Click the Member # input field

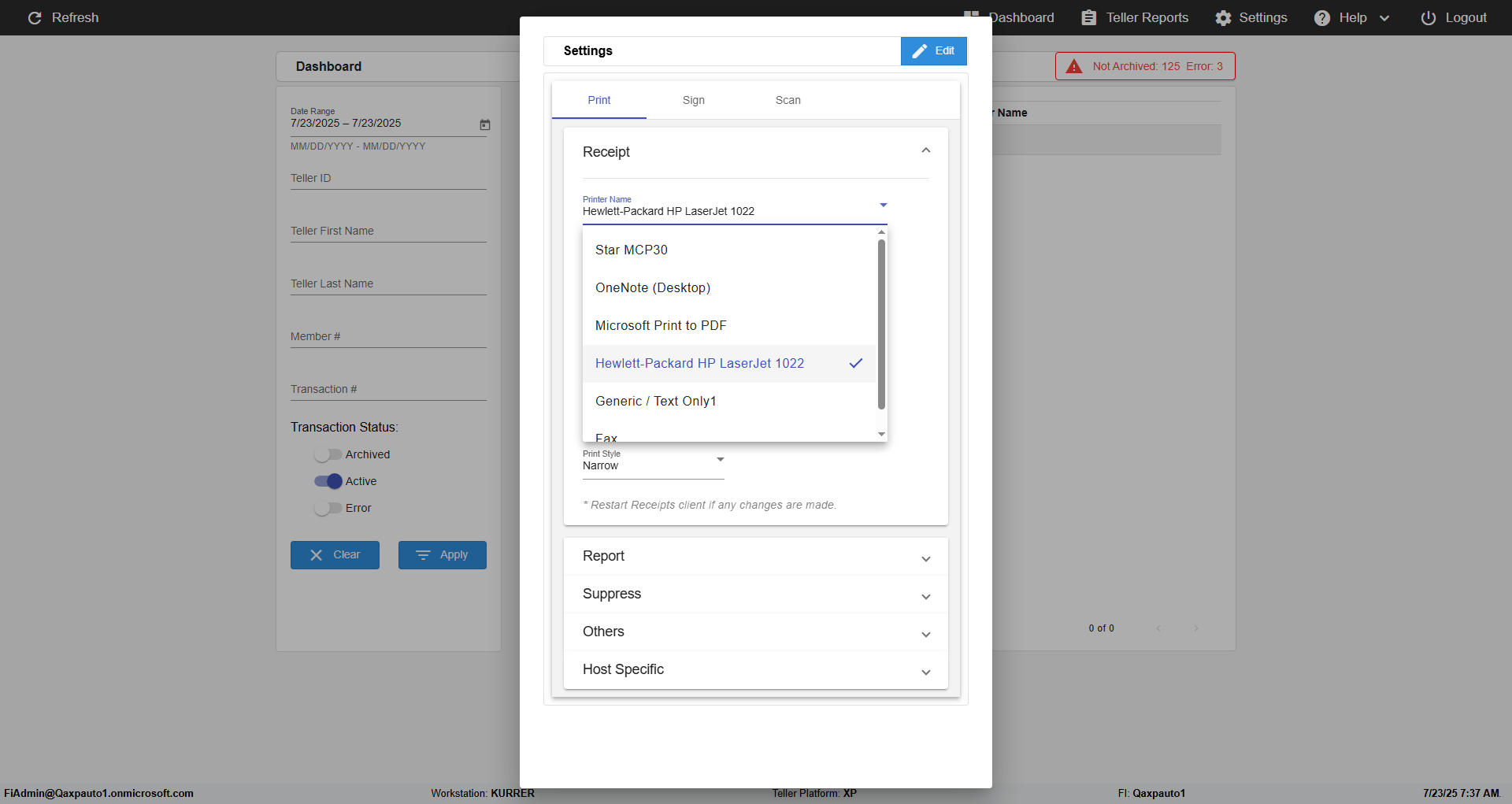pos(388,336)
